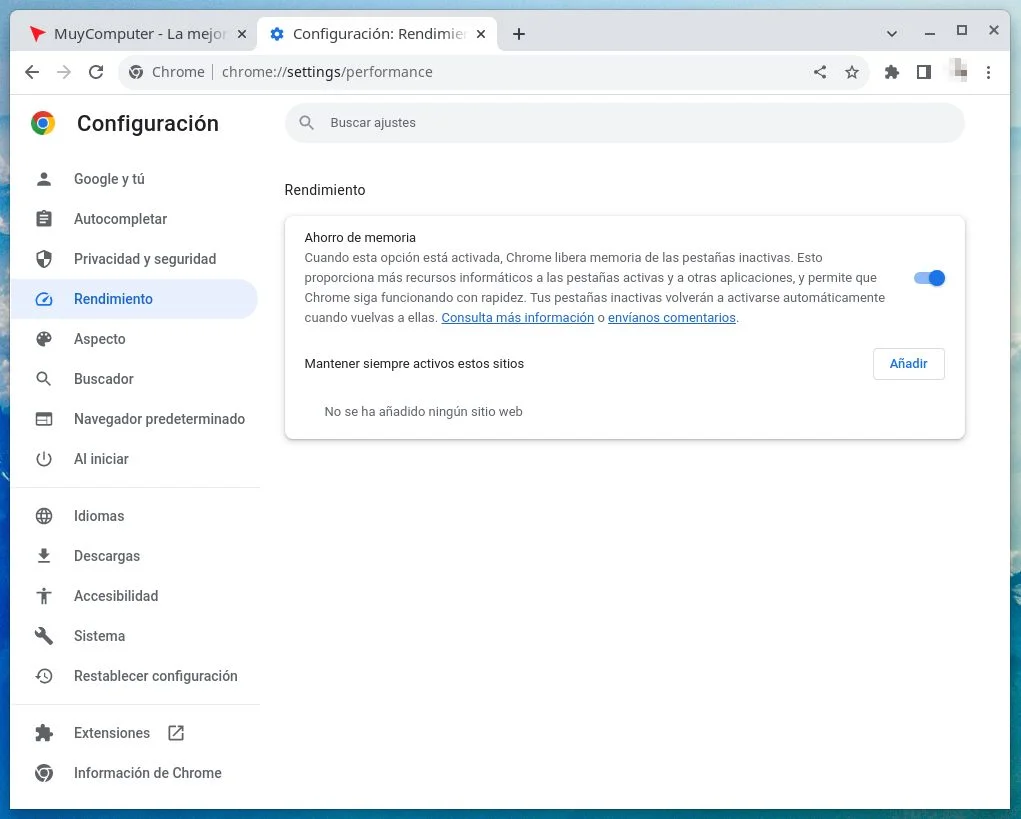Open Información de Chrome
Image resolution: width=1021 pixels, height=819 pixels.
(134, 773)
